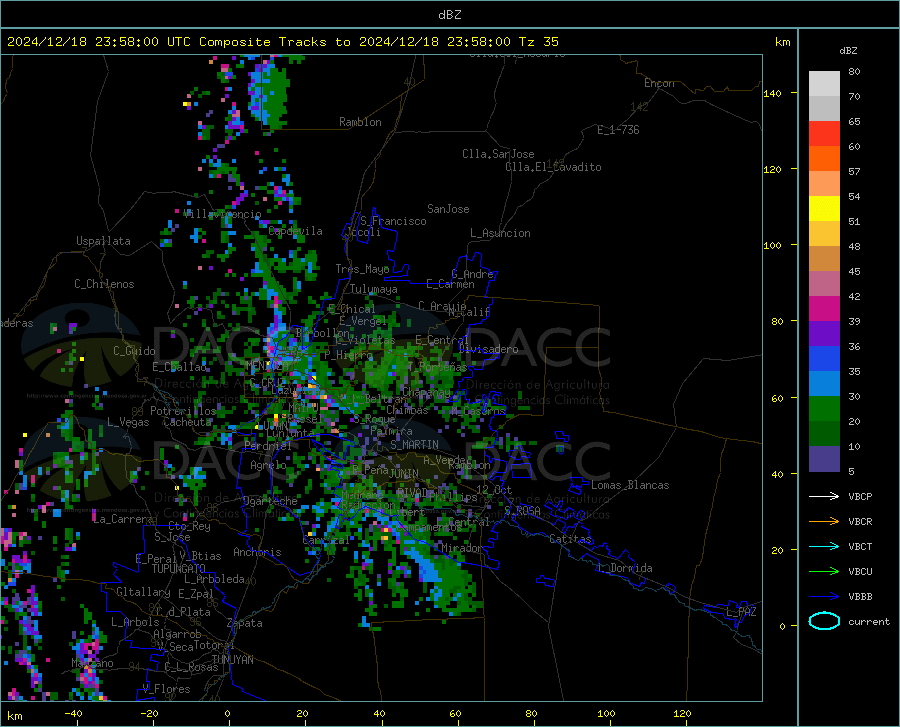Screen dimensions: 900x727
Task: Click the cyan VBCT arrow legend icon
Action: pyautogui.click(x=824, y=546)
